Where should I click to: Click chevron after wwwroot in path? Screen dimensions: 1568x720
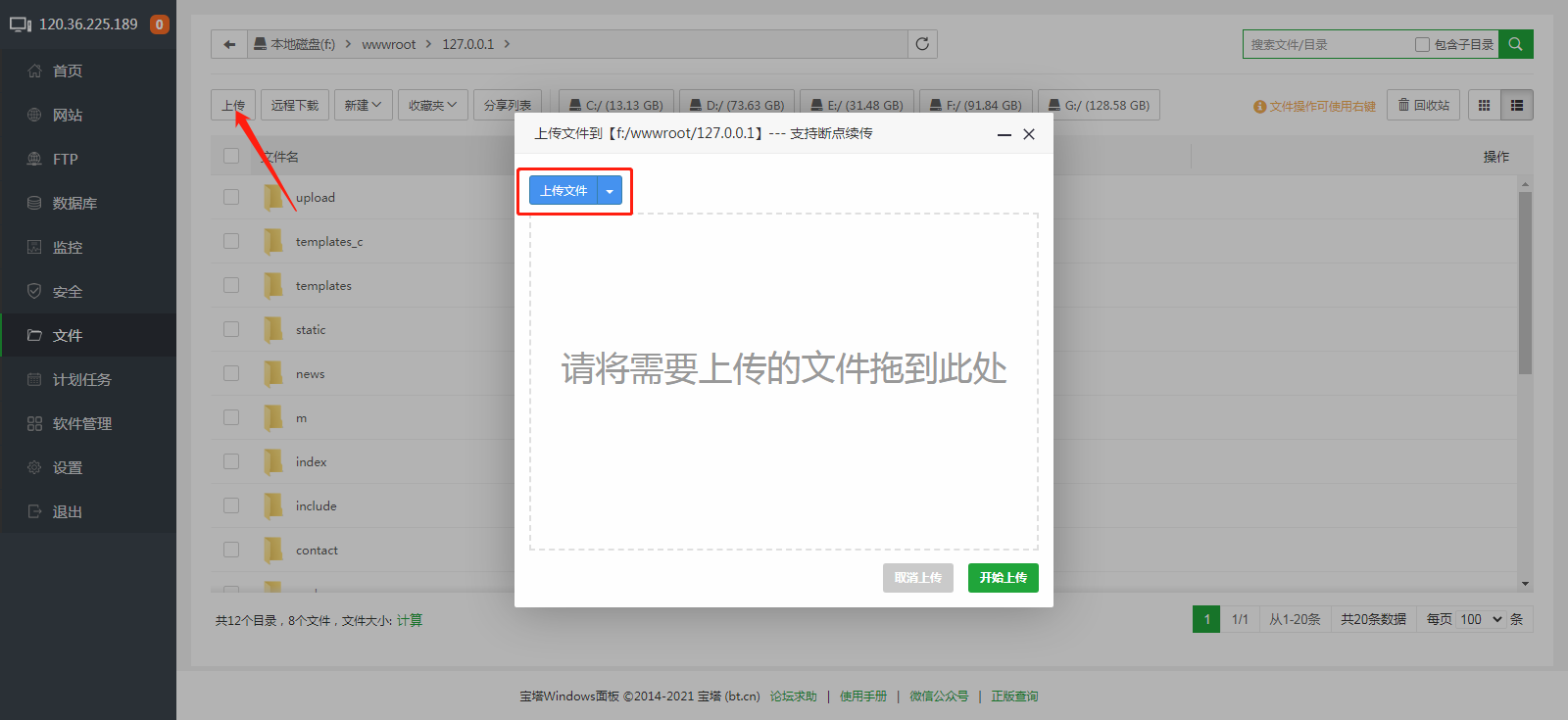428,44
